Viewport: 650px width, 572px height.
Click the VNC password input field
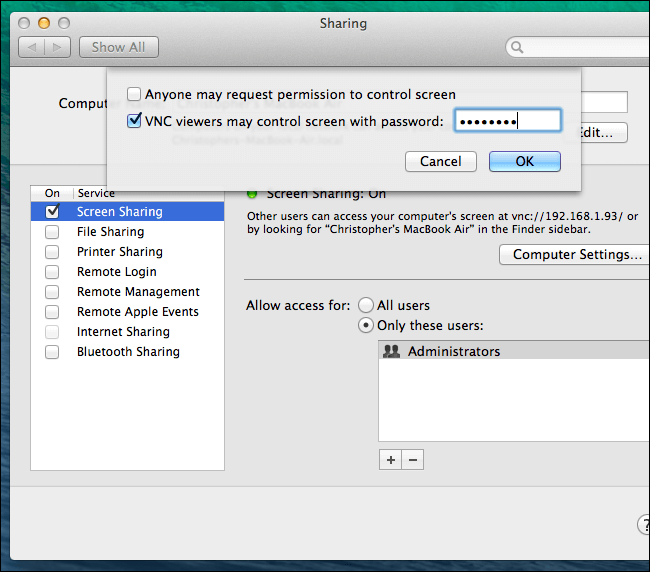coord(507,121)
